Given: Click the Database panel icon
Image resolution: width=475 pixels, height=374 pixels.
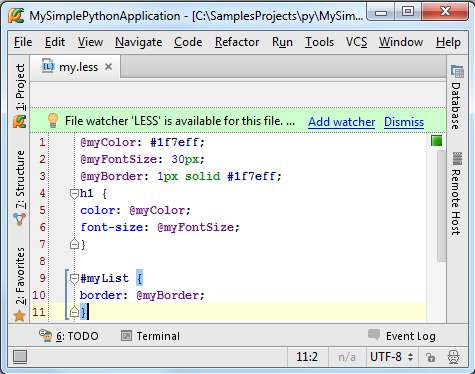Looking at the screenshot, I should pos(457,71).
